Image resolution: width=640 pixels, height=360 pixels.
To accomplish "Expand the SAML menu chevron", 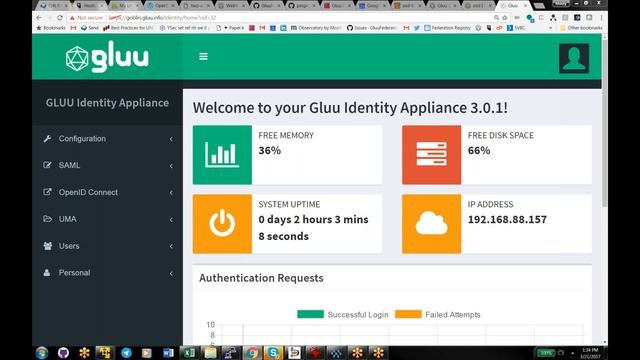I will coord(171,166).
